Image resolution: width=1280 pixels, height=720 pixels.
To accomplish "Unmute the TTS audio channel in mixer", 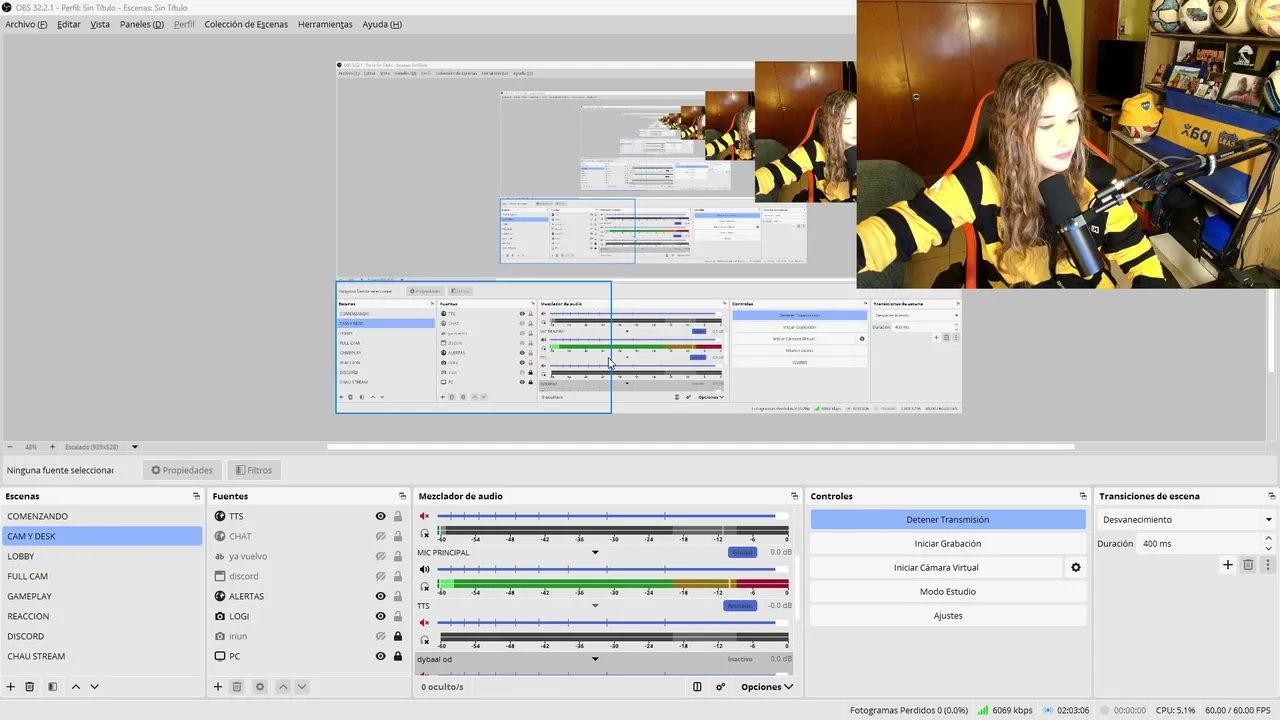I will point(424,624).
